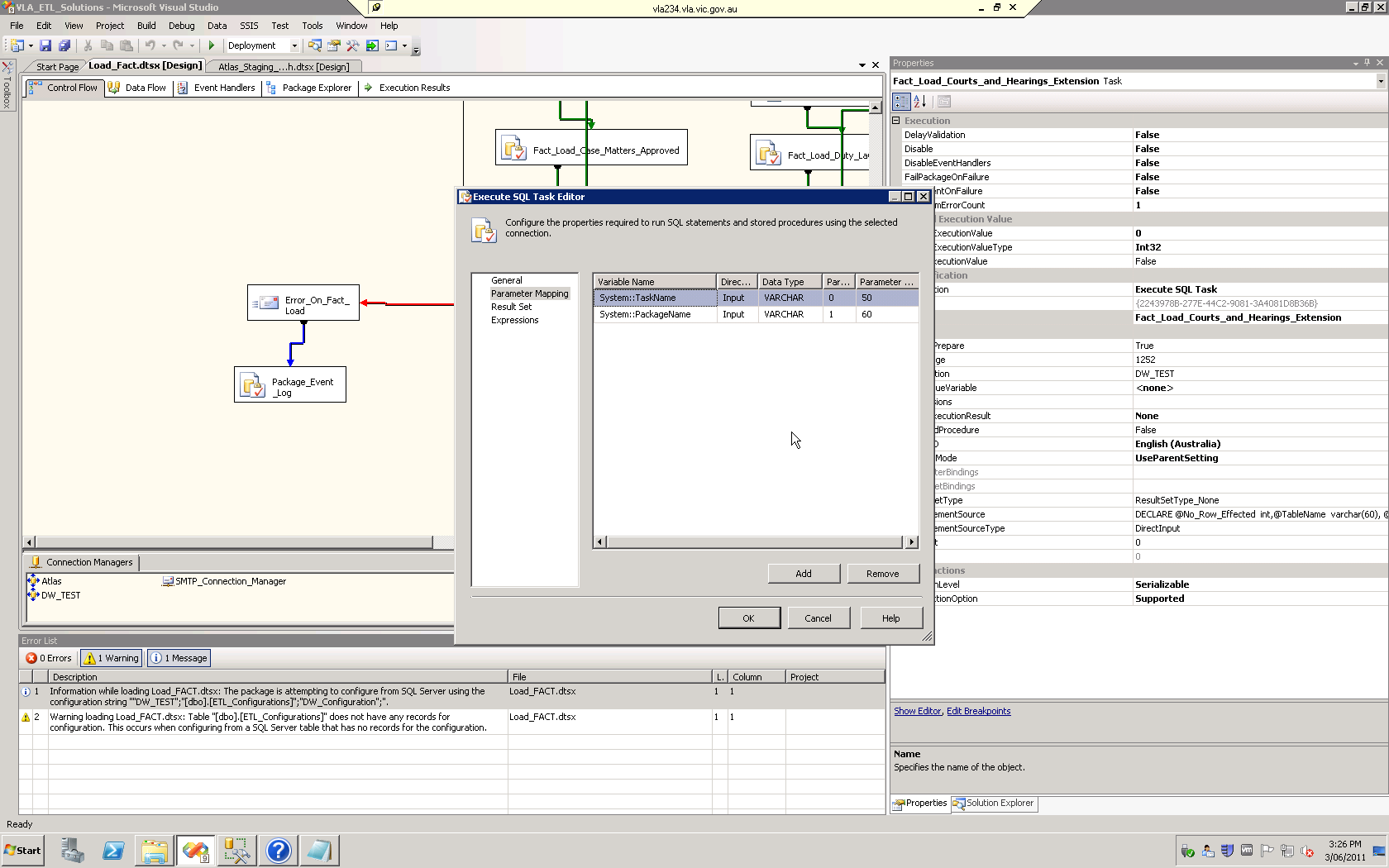The image size is (1389, 868).
Task: Toggle the 1 Message filter
Action: pyautogui.click(x=179, y=658)
